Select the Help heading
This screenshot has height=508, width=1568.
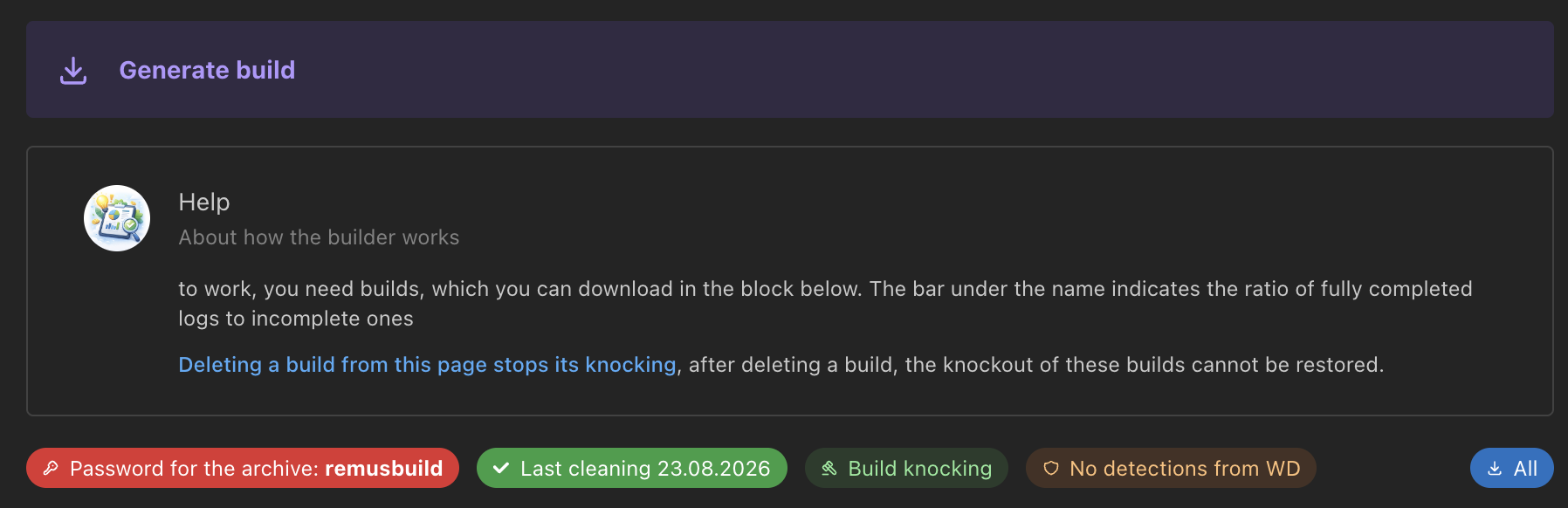[204, 202]
